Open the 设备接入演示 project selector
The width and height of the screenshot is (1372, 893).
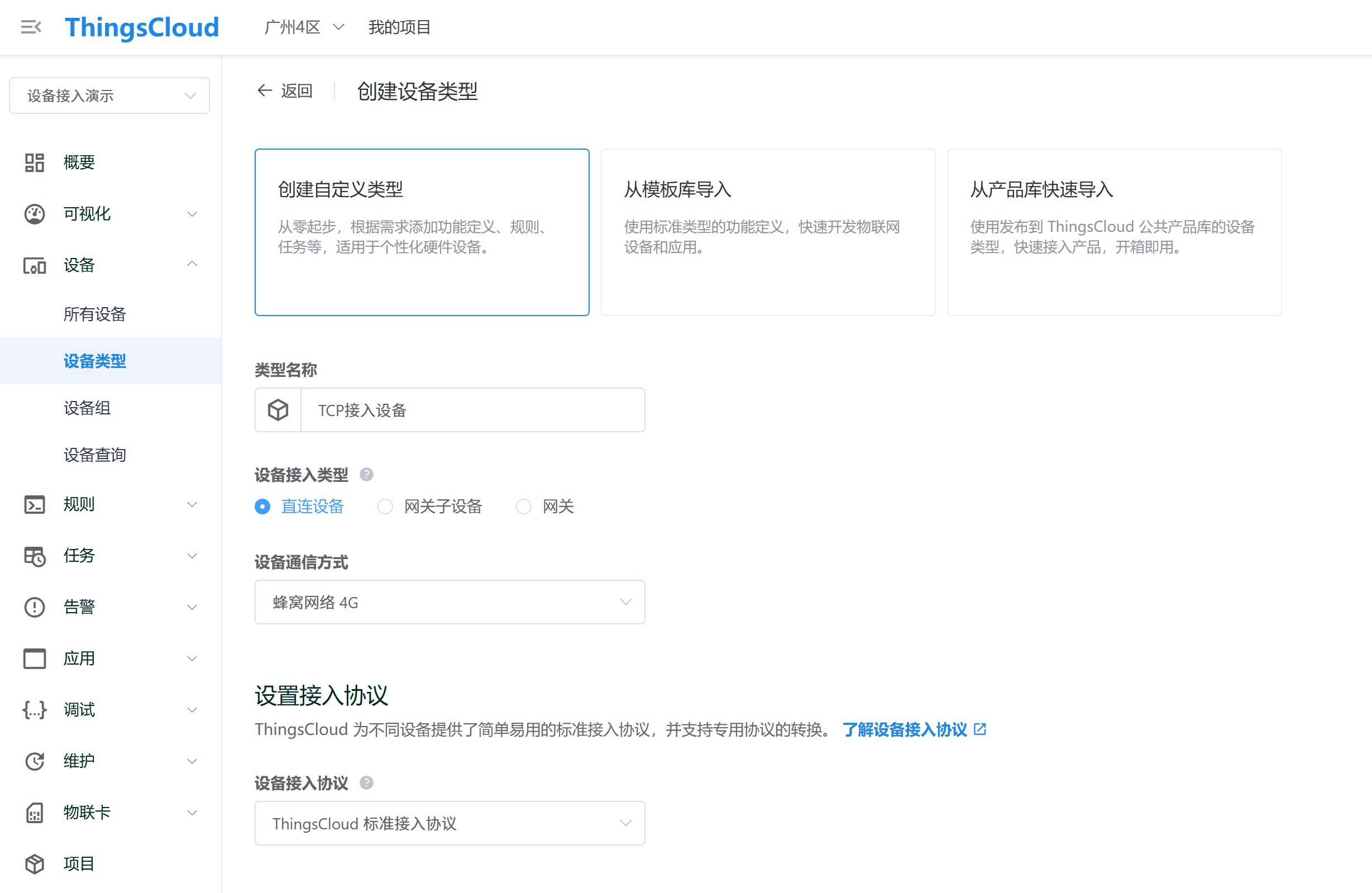109,95
